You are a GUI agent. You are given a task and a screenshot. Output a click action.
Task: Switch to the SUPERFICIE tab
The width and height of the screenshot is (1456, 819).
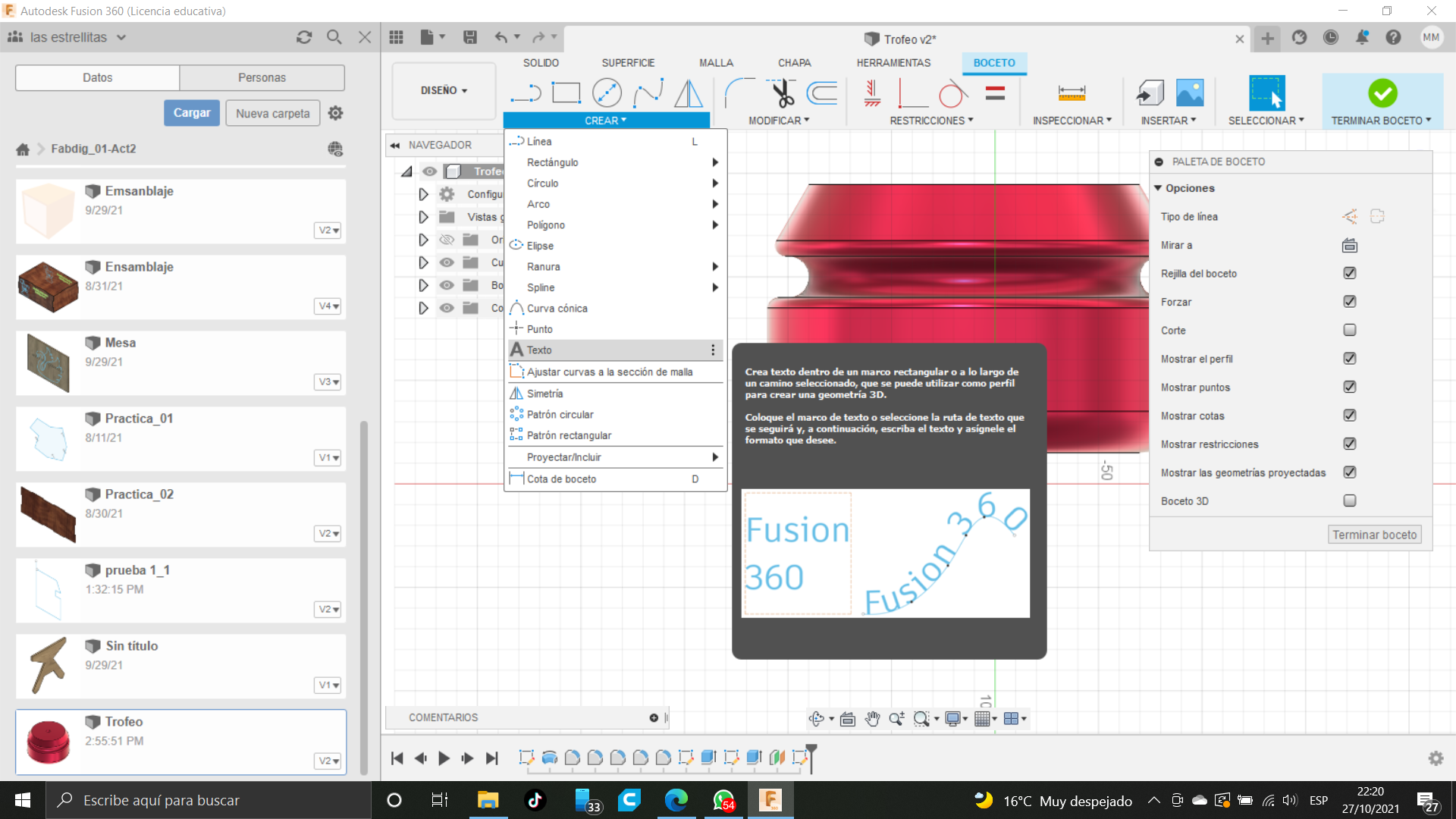click(628, 63)
